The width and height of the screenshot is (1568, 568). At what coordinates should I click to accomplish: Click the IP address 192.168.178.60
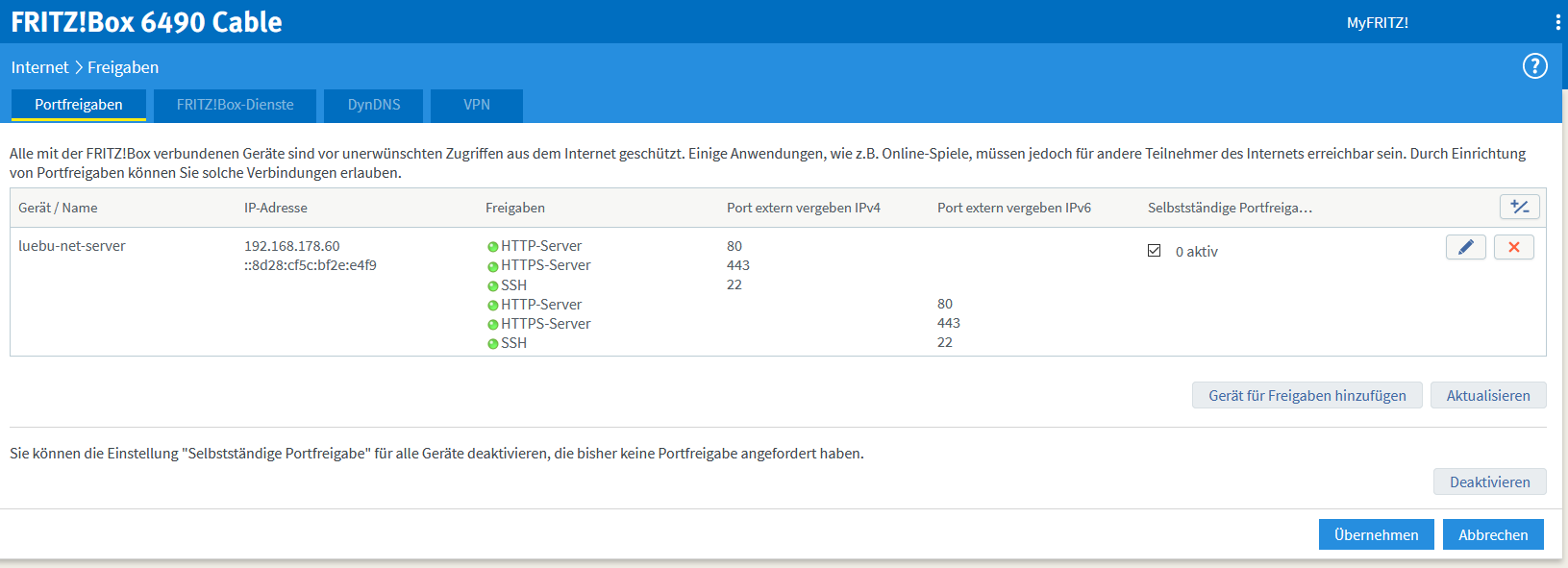point(292,246)
